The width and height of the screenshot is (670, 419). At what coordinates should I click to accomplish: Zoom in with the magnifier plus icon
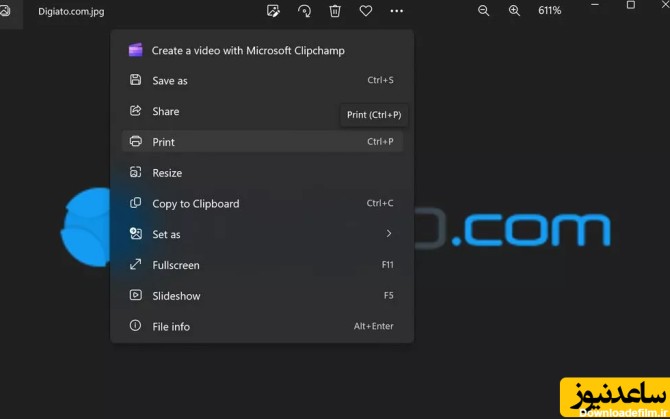(x=514, y=11)
